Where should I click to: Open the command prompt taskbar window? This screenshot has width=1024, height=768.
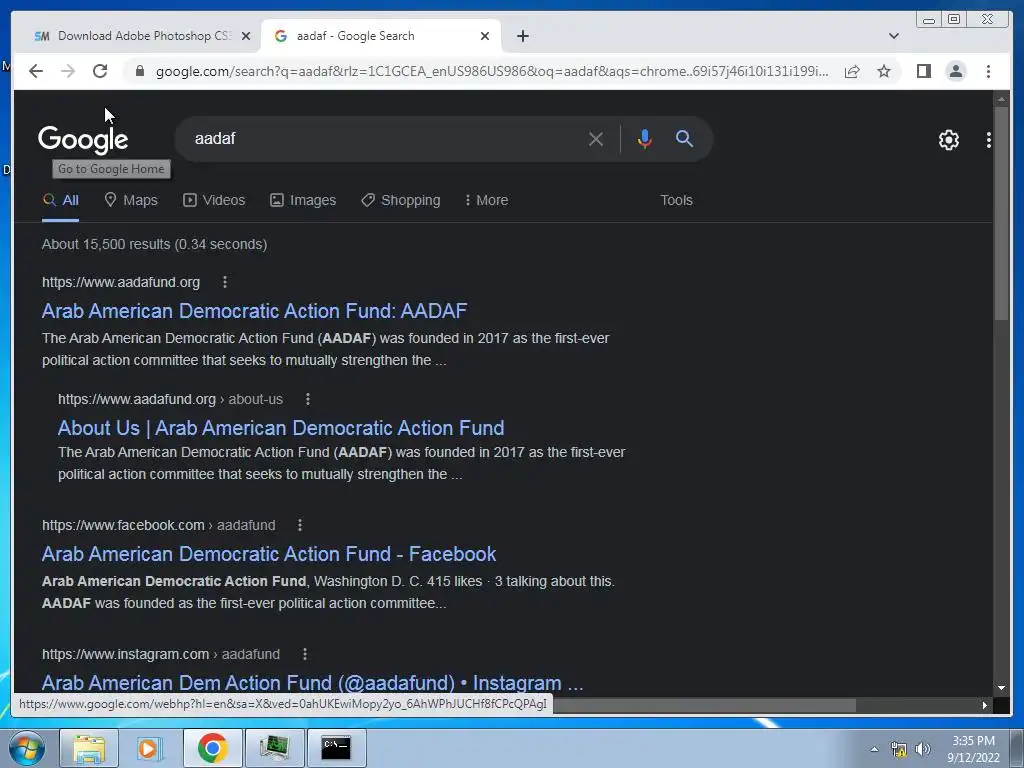pyautogui.click(x=335, y=748)
